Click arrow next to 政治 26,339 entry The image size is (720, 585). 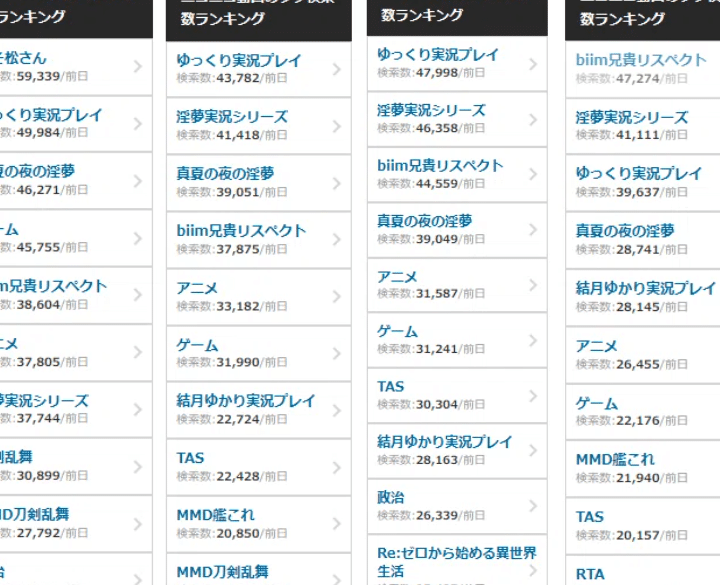(532, 505)
